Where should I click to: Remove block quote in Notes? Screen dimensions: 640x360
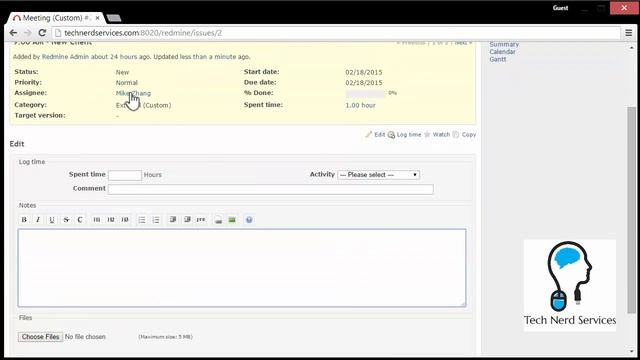tap(187, 220)
